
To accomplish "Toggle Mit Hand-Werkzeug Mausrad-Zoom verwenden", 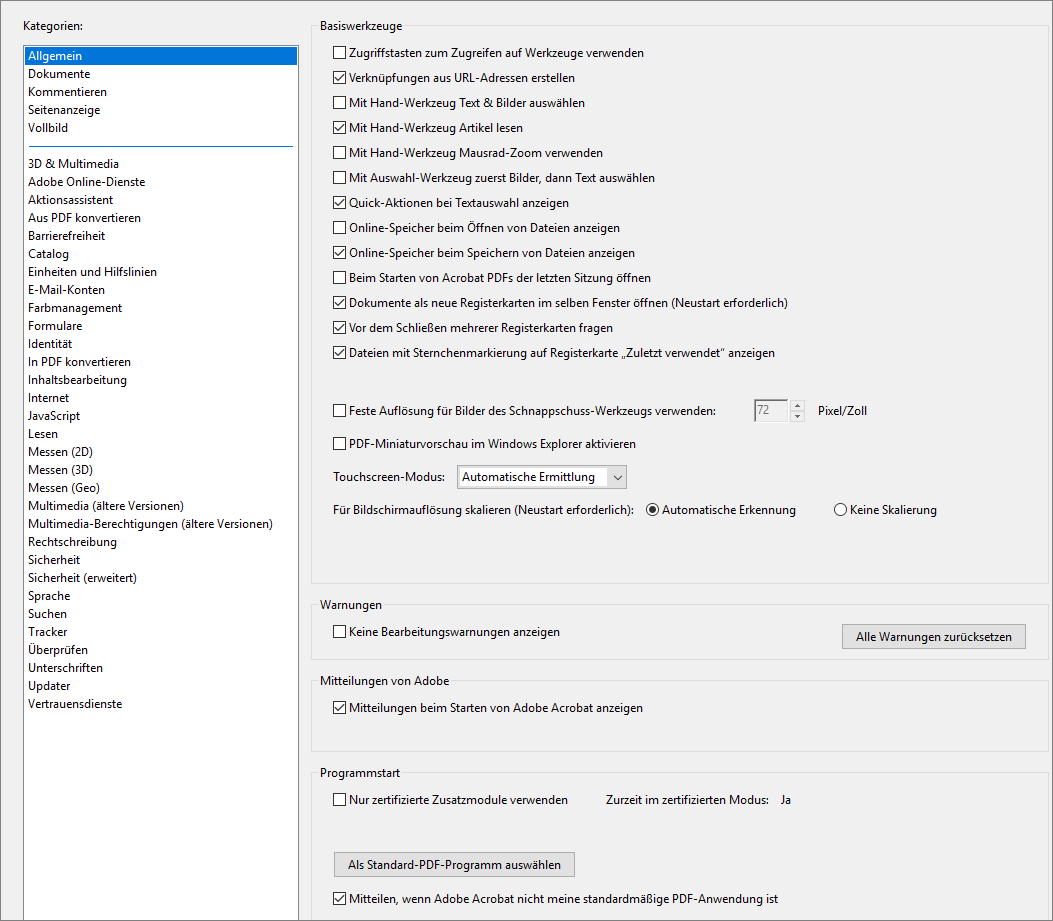I will (339, 153).
